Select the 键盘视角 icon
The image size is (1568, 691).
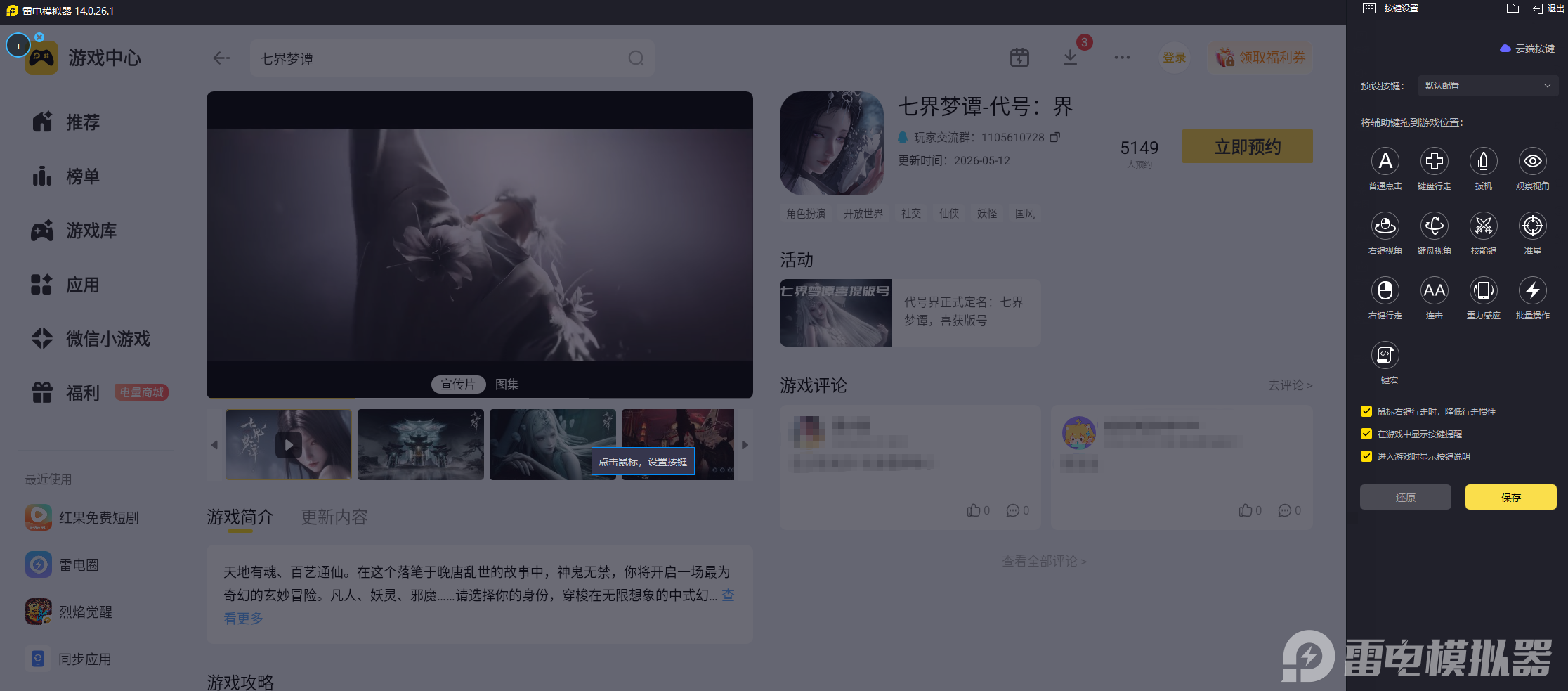coord(1434,226)
